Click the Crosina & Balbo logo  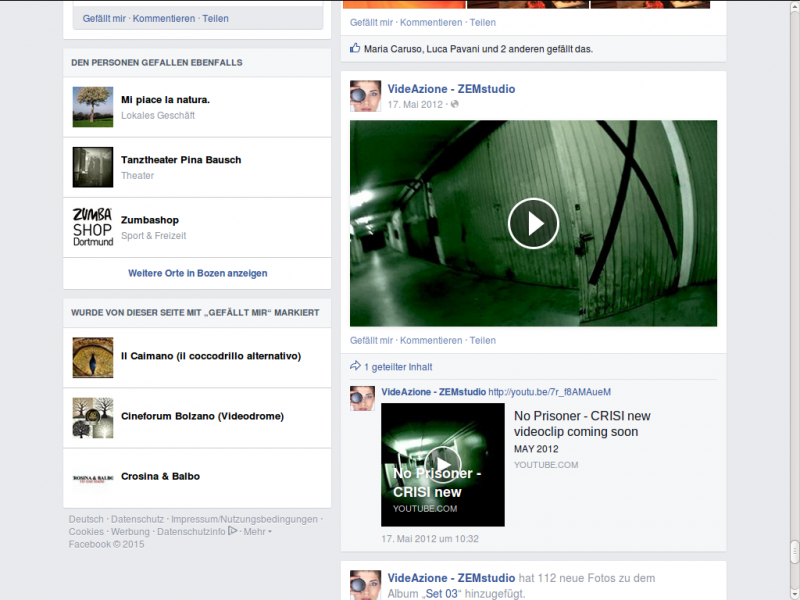point(93,478)
